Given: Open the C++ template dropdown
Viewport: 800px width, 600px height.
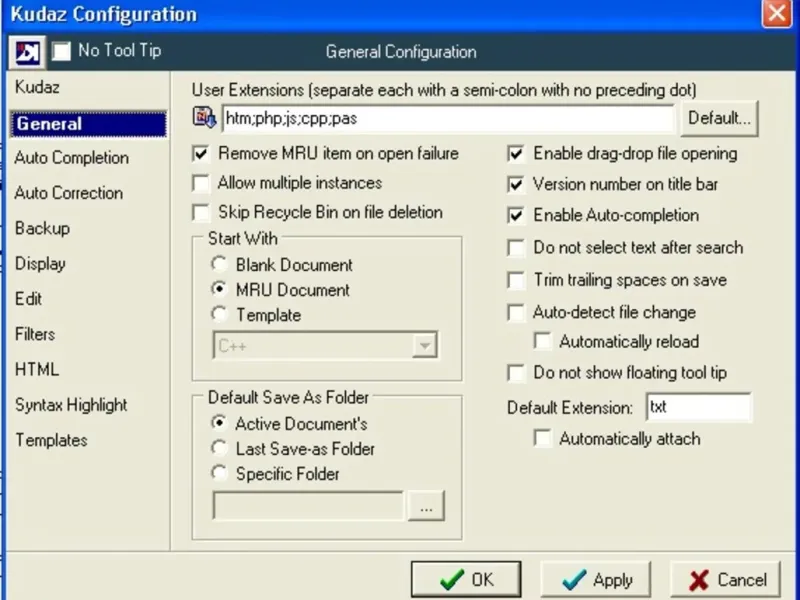Looking at the screenshot, I should click(424, 346).
